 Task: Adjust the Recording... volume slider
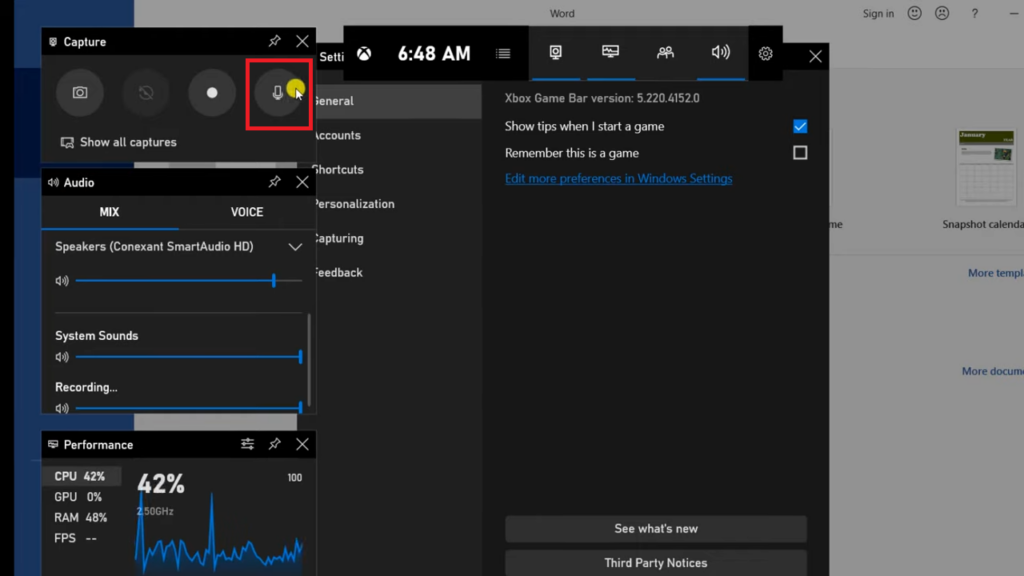coord(189,408)
